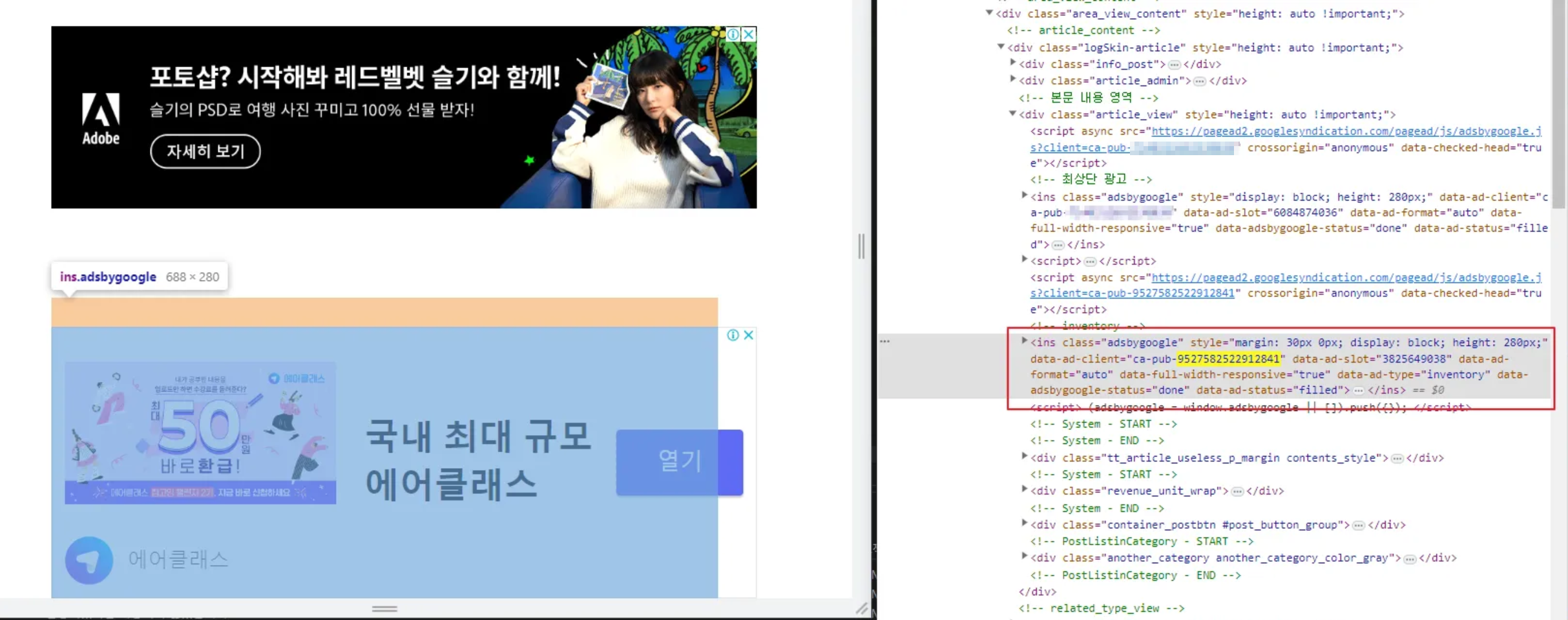Click the 열기 button on the 에어클래스 ad

[679, 462]
